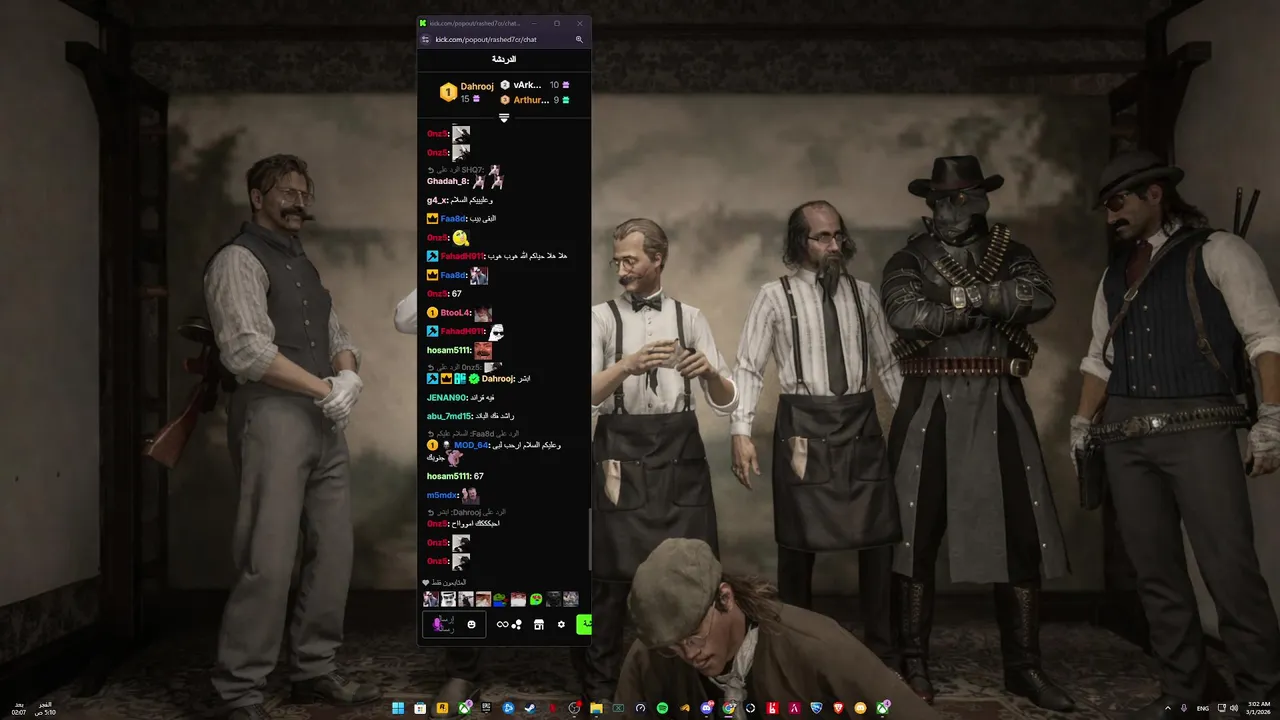Select the sunglasses sheikh emote in quick row
The height and width of the screenshot is (720, 1280).
click(448, 599)
